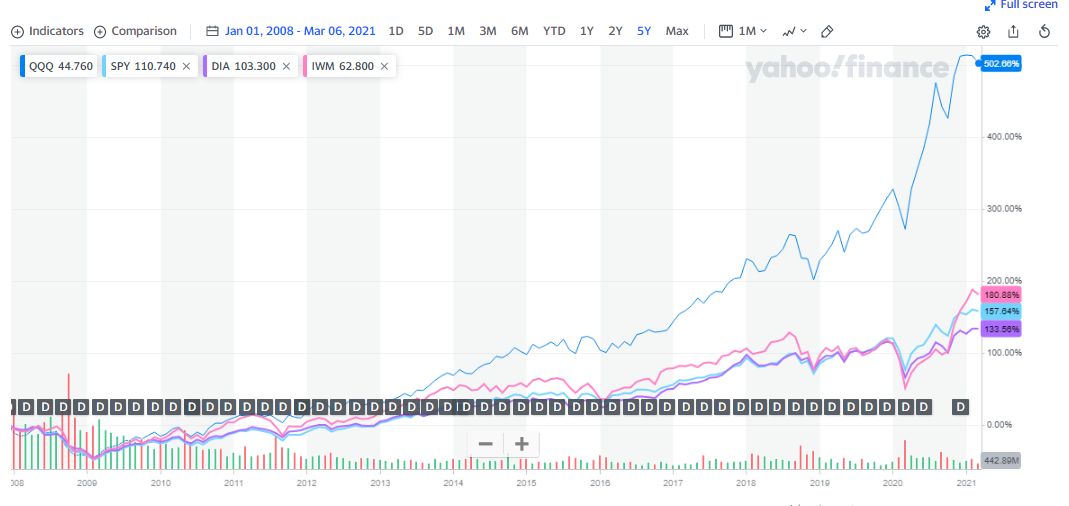
Task: Click the share chart icon
Action: pos(1013,31)
